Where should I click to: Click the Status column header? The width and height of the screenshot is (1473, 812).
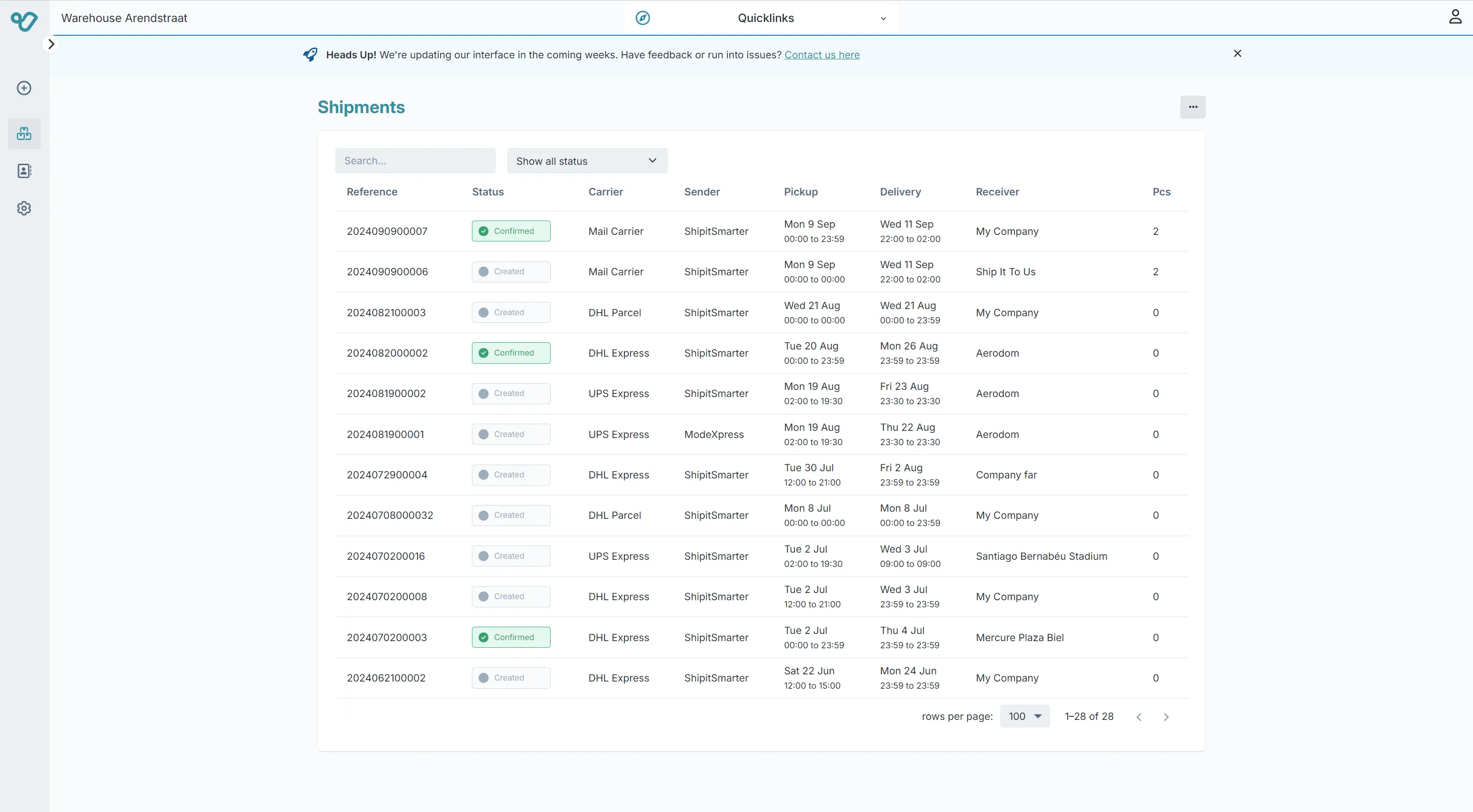488,192
